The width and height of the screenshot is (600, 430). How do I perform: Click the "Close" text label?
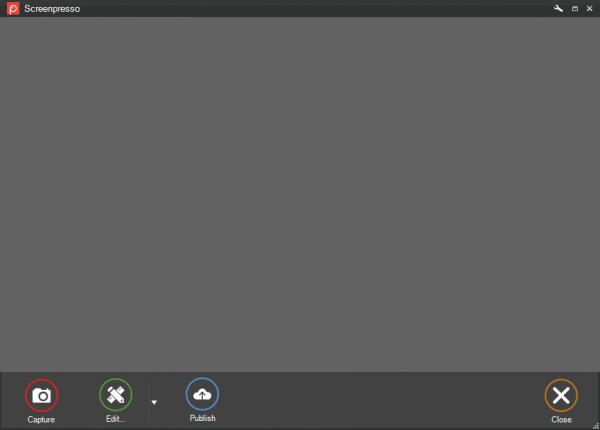coord(561,420)
